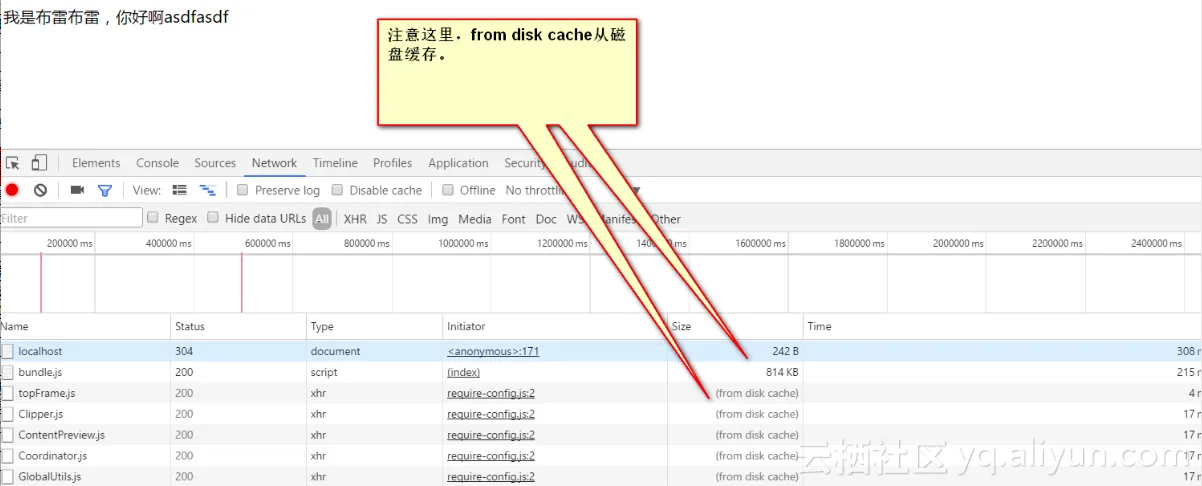This screenshot has height=486, width=1202.
Task: Use large request rows view icon
Action: [x=180, y=190]
